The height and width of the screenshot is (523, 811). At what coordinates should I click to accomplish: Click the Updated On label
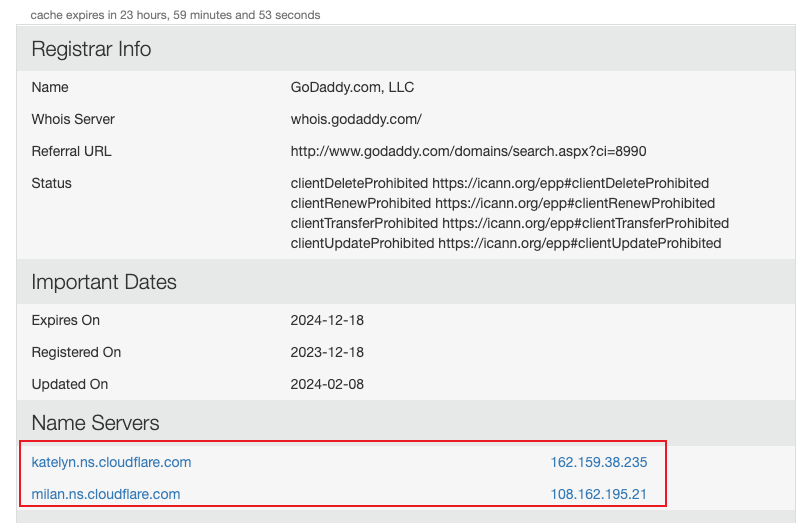[70, 384]
